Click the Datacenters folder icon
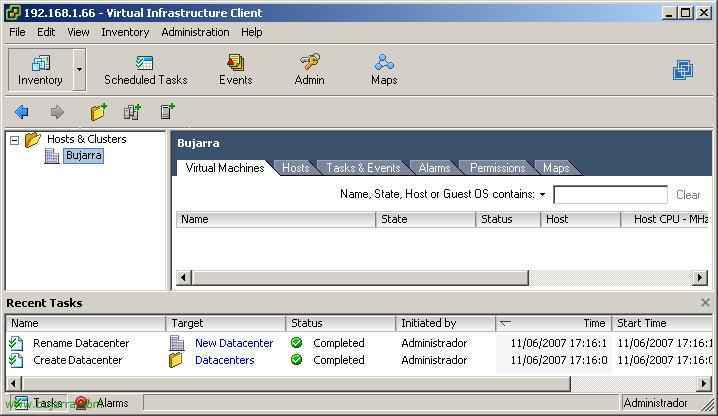This screenshot has height=416, width=718. (176, 361)
